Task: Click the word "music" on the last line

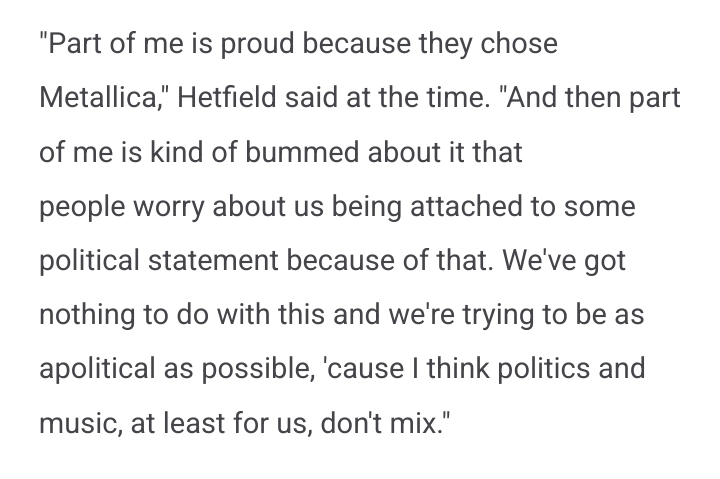Action: (80, 423)
